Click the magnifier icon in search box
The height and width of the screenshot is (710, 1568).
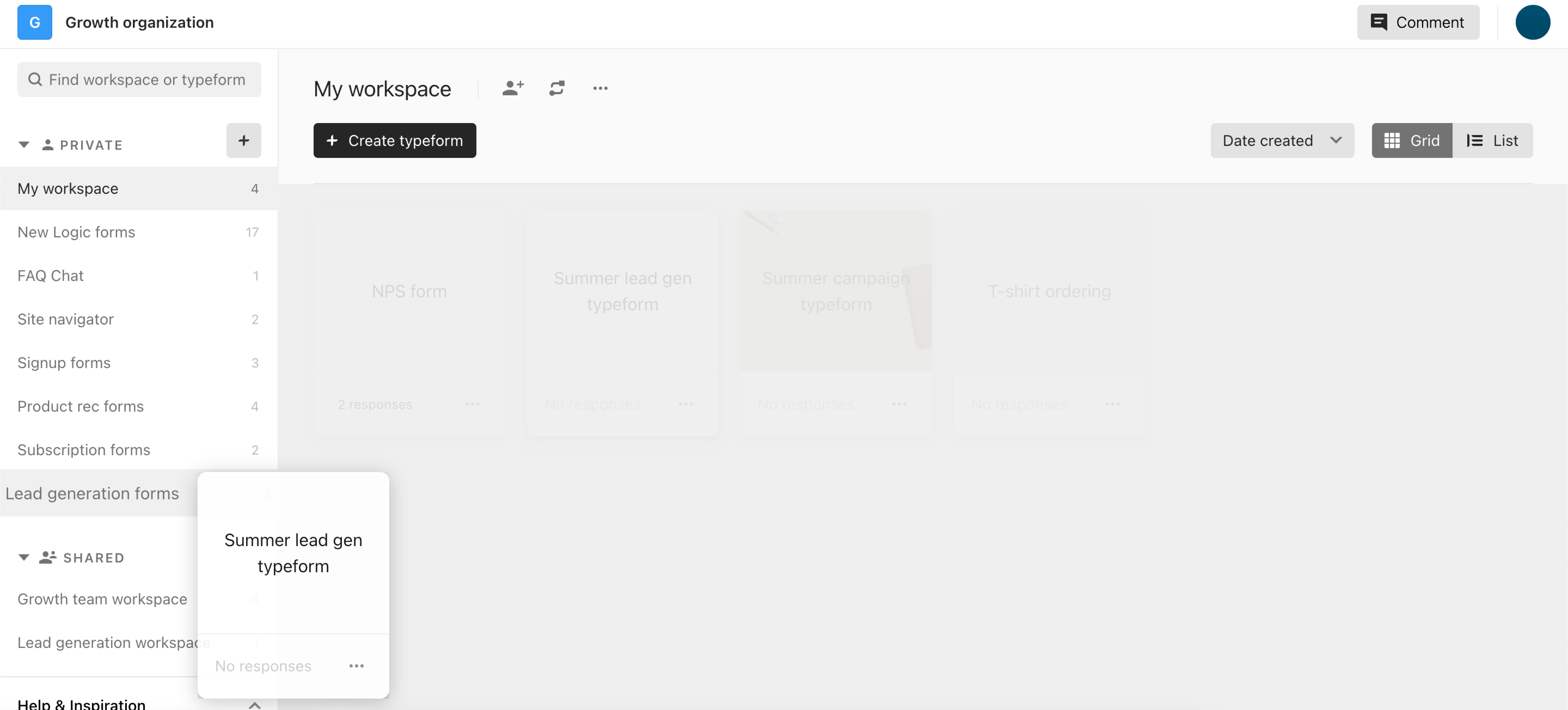click(x=35, y=80)
